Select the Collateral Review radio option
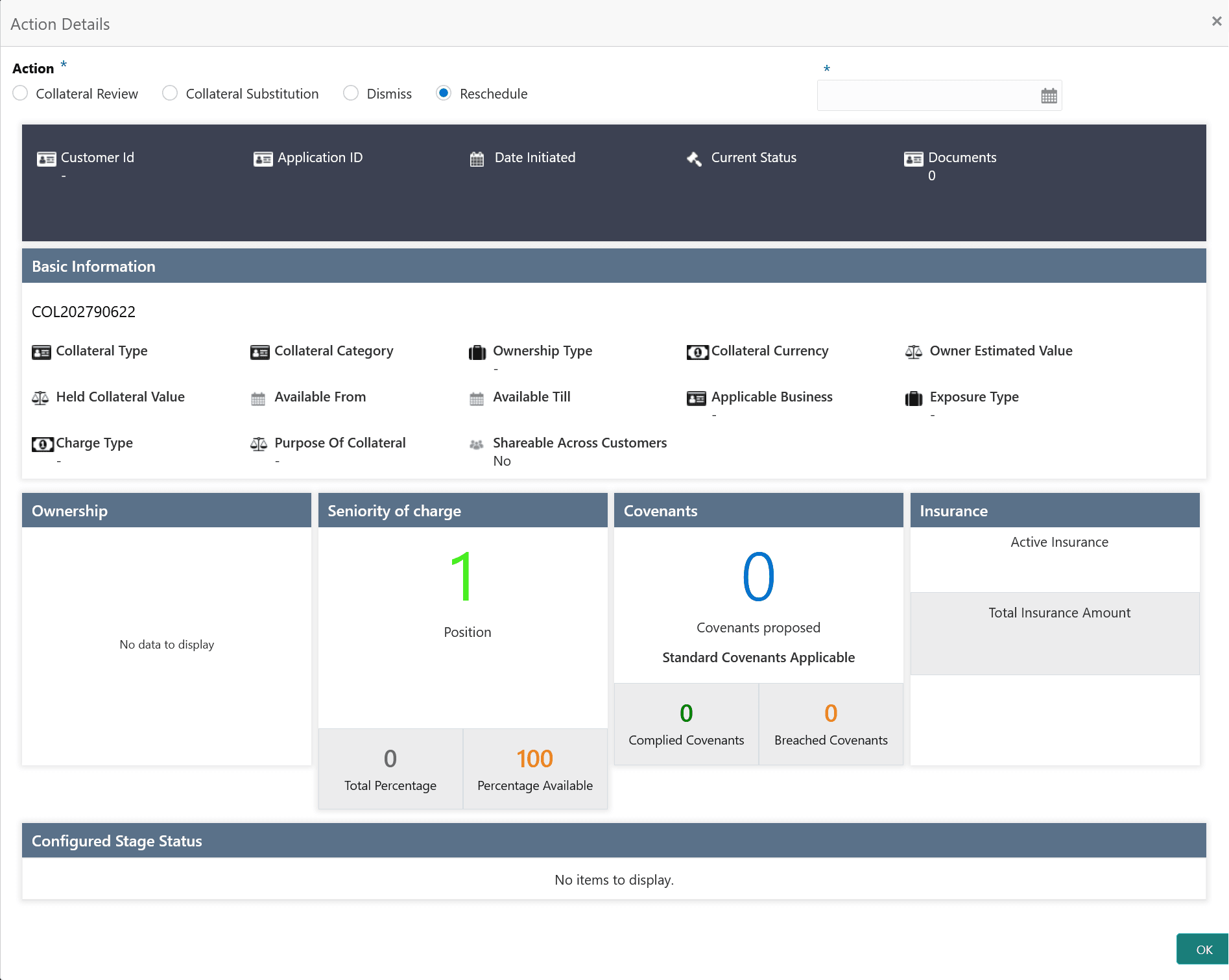Image resolution: width=1229 pixels, height=980 pixels. pyautogui.click(x=20, y=93)
